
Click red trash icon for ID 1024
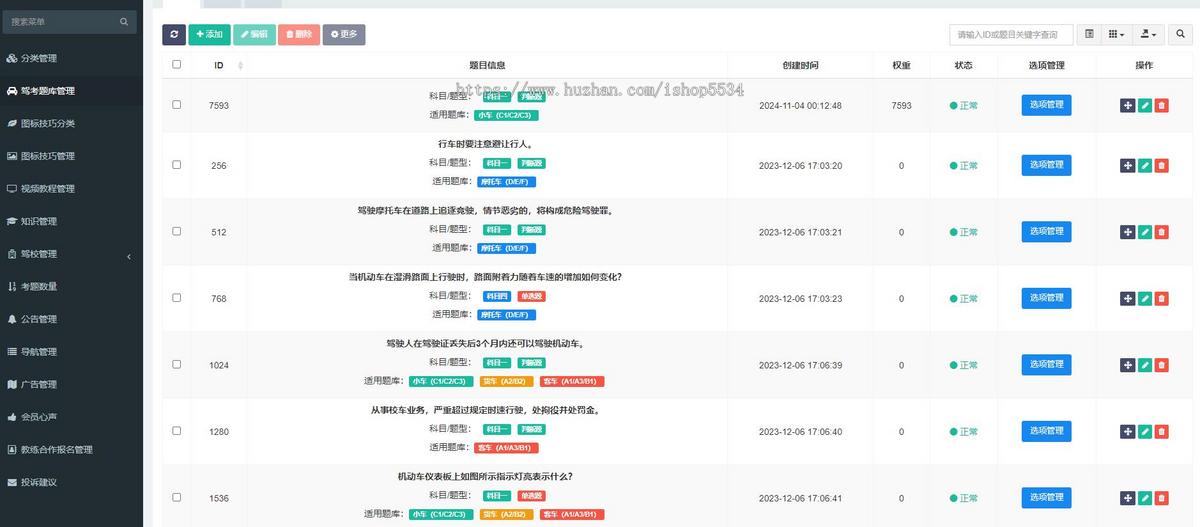click(x=1161, y=365)
